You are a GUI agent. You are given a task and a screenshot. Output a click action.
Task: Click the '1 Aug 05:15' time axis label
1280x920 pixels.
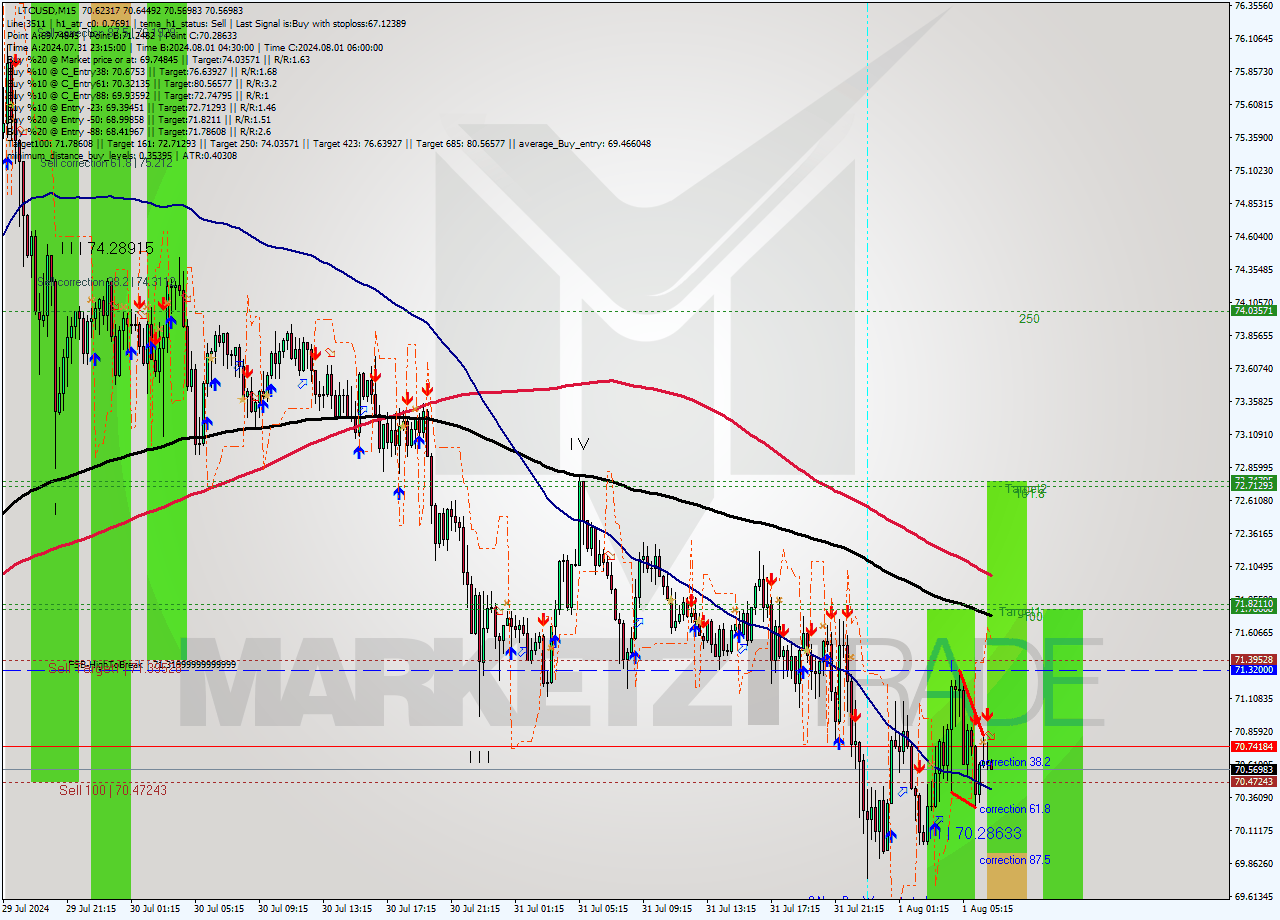pos(987,909)
